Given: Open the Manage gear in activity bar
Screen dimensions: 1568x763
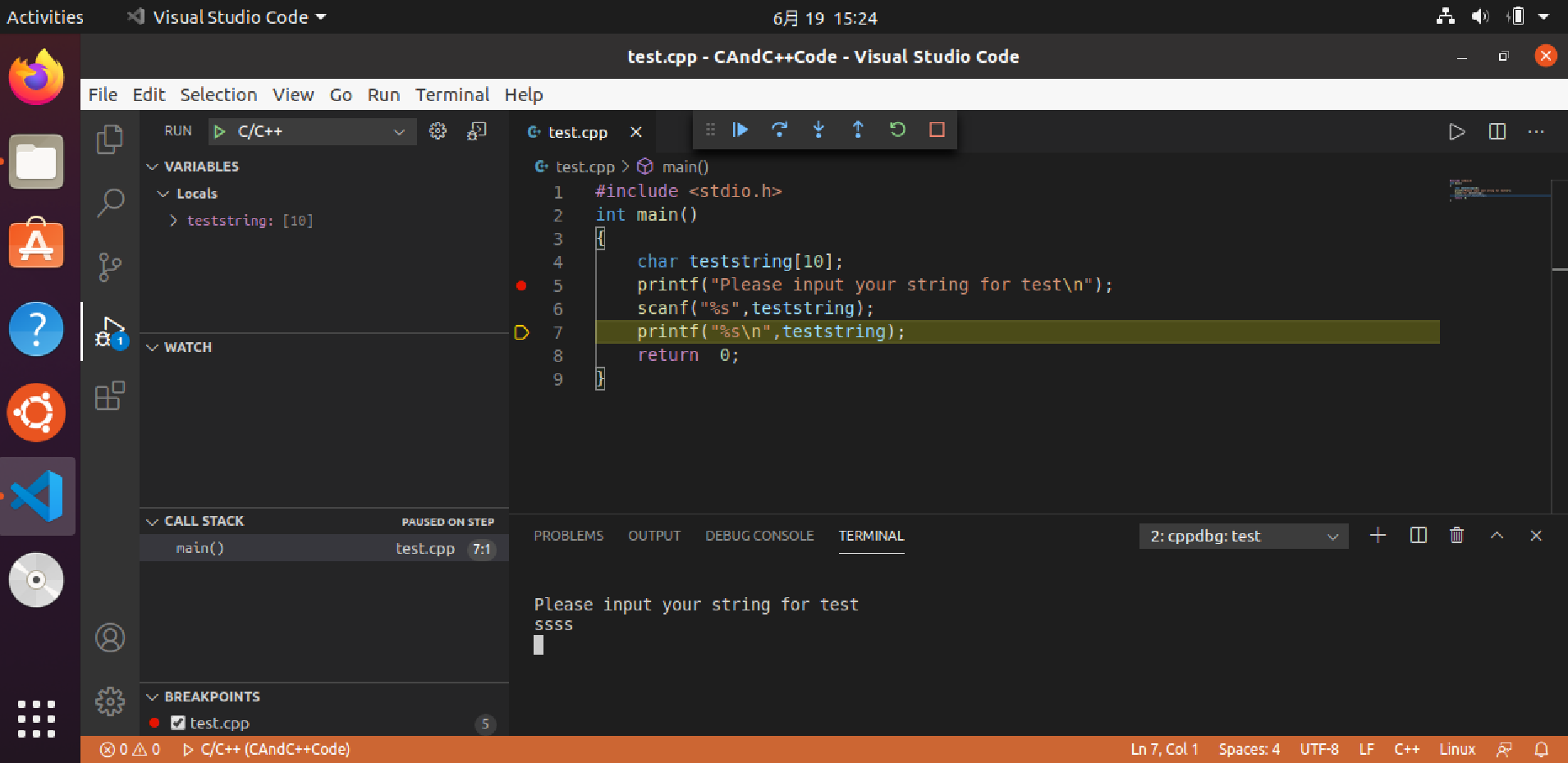Looking at the screenshot, I should tap(110, 701).
